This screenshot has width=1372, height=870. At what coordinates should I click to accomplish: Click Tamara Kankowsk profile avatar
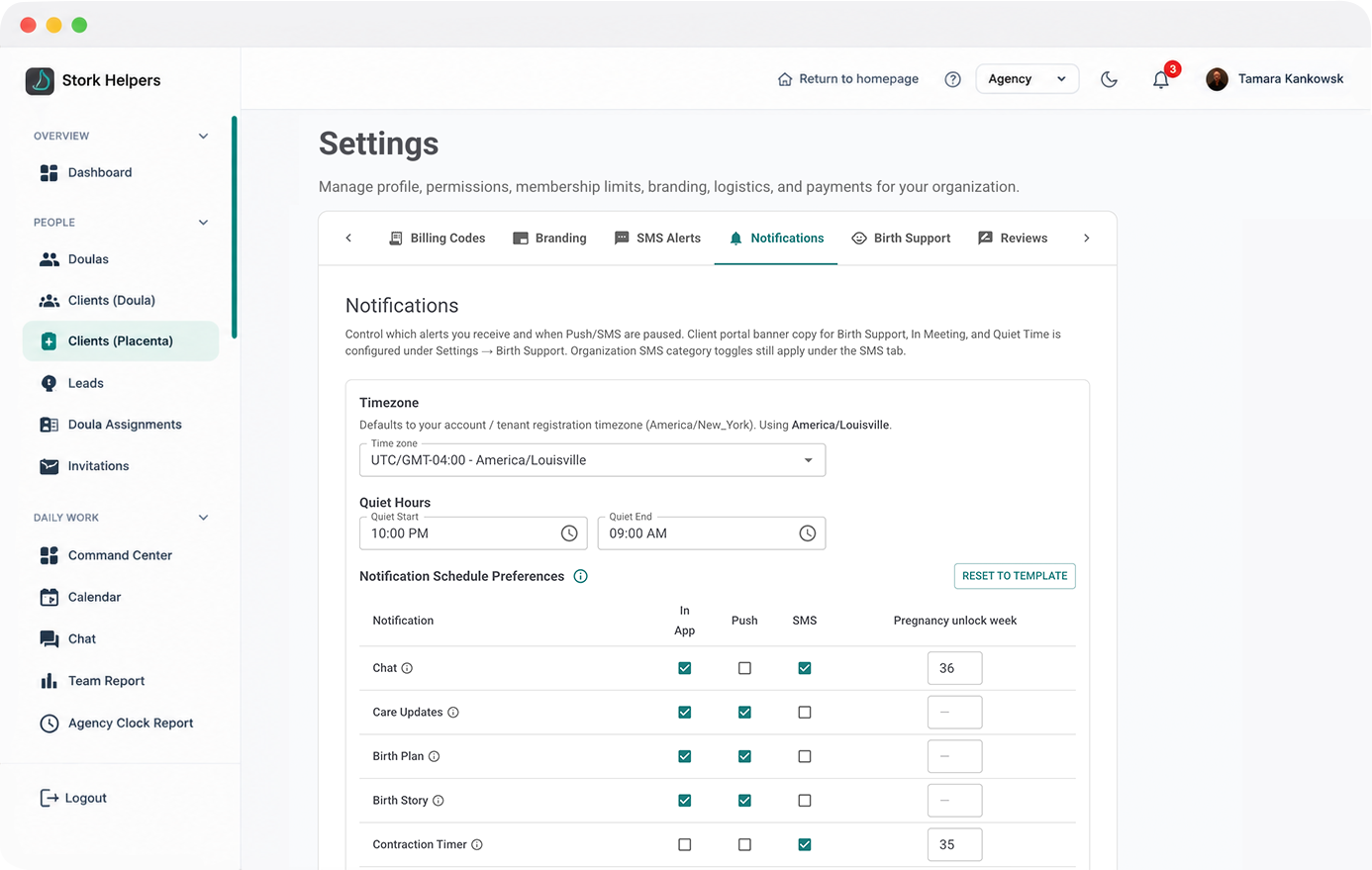[x=1218, y=79]
